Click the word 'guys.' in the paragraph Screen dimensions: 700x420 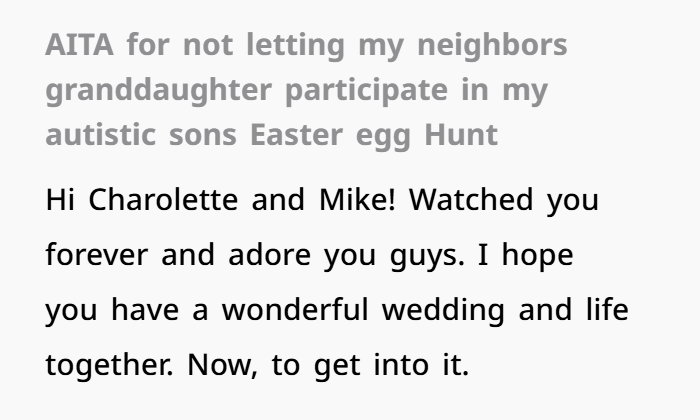(427, 257)
